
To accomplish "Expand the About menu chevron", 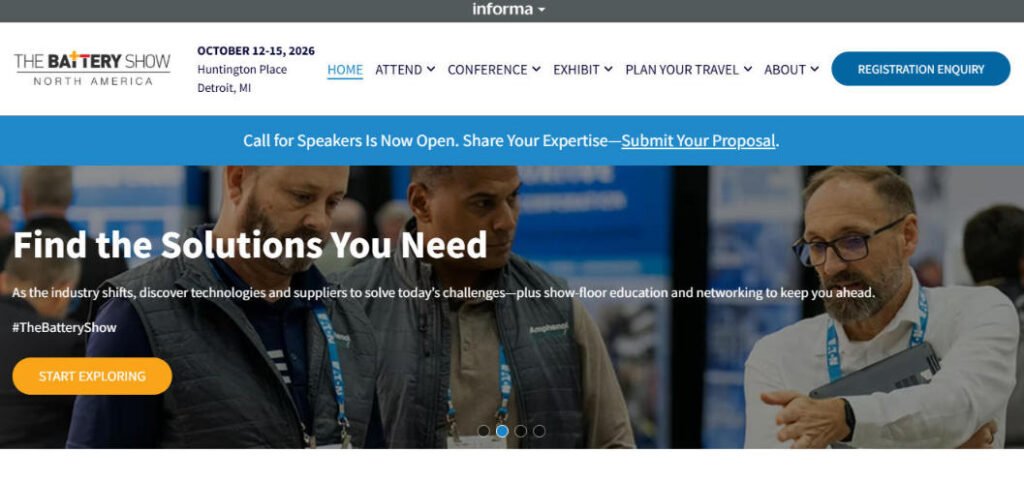I will click(814, 69).
